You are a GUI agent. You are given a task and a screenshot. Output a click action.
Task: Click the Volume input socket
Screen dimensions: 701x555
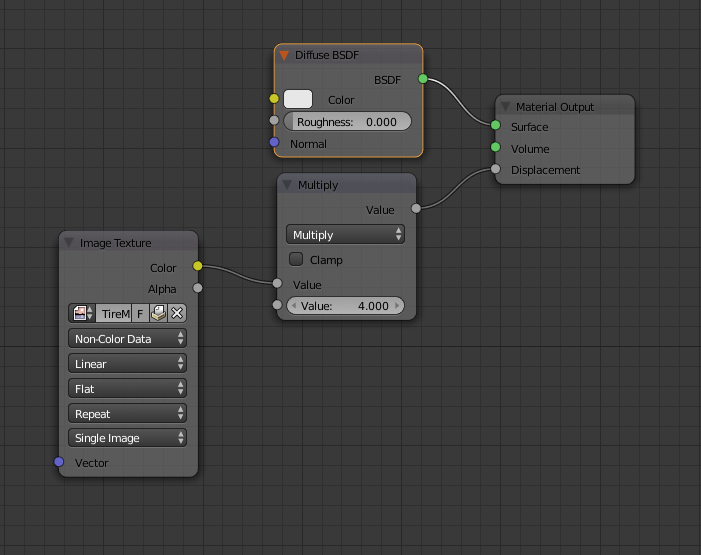coord(495,147)
